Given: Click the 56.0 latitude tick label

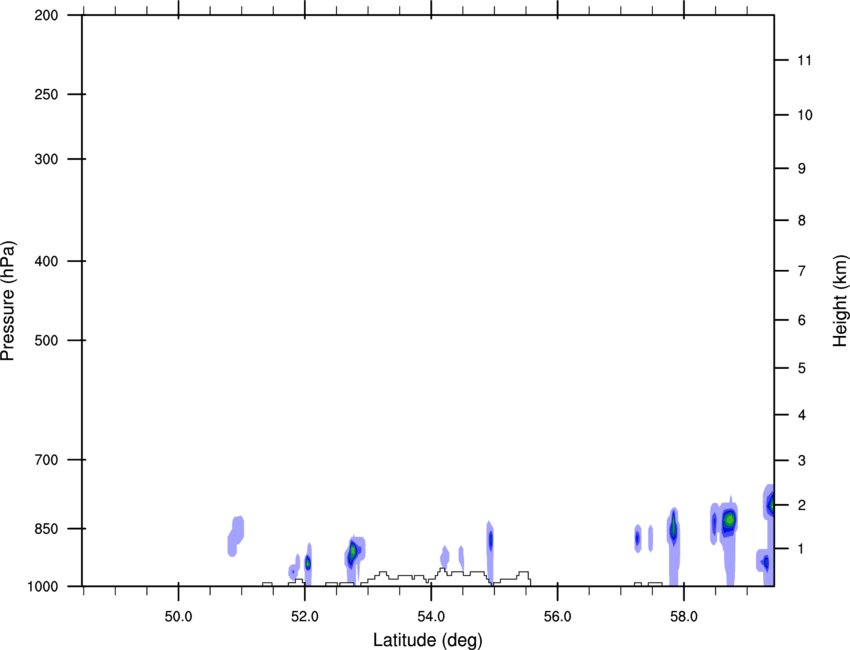Looking at the screenshot, I should [x=558, y=617].
